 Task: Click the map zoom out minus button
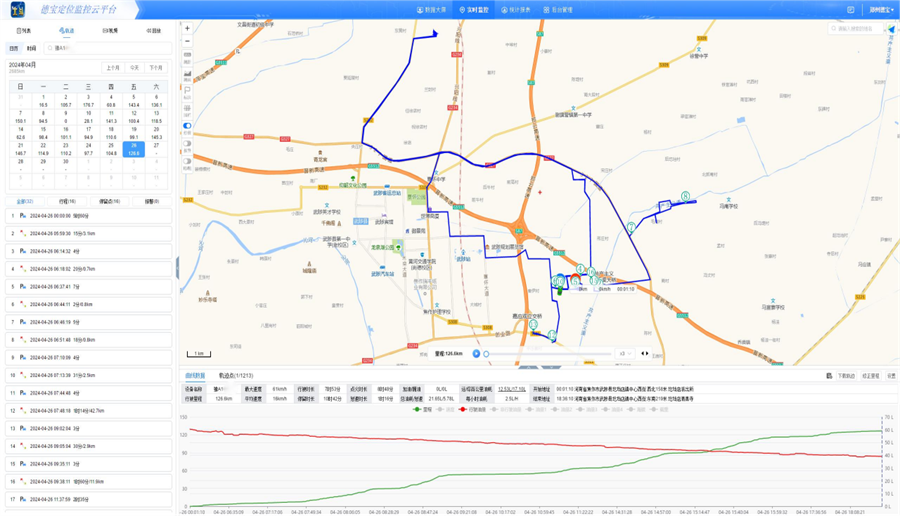187,41
